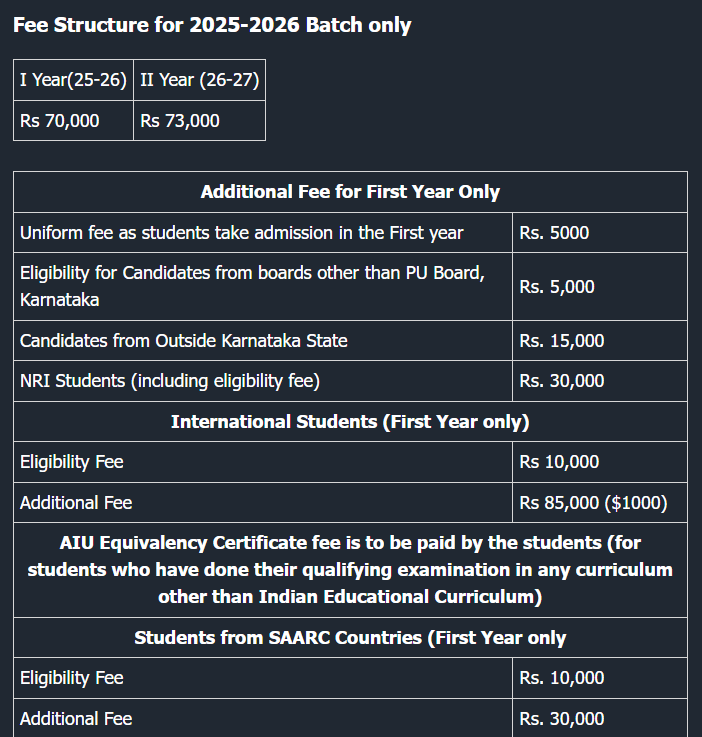
Task: Click the Rs. 15,000 outside Karnataka amount
Action: tap(562, 341)
